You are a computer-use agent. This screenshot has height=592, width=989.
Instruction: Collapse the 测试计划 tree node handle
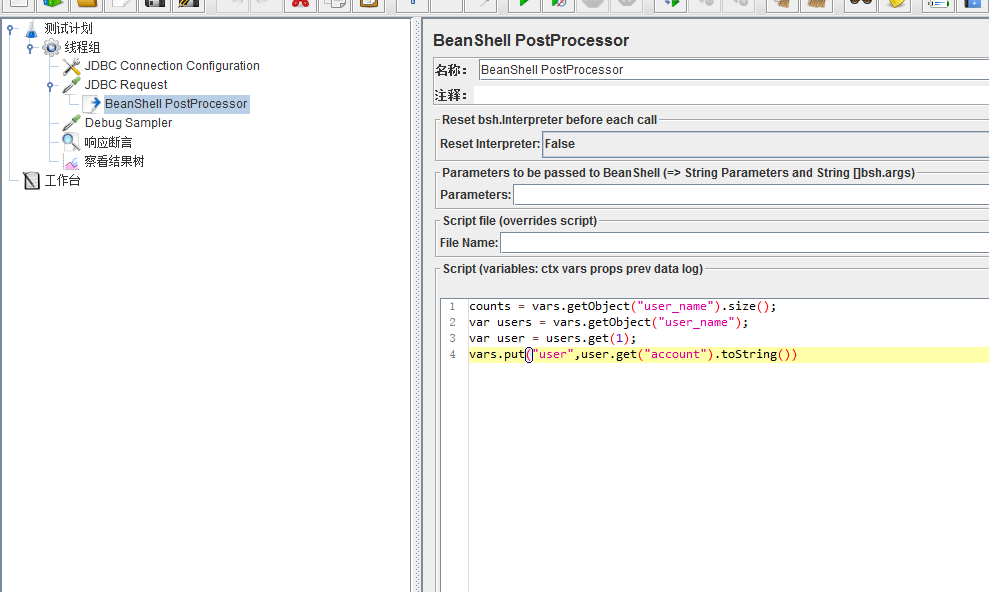click(x=10, y=29)
